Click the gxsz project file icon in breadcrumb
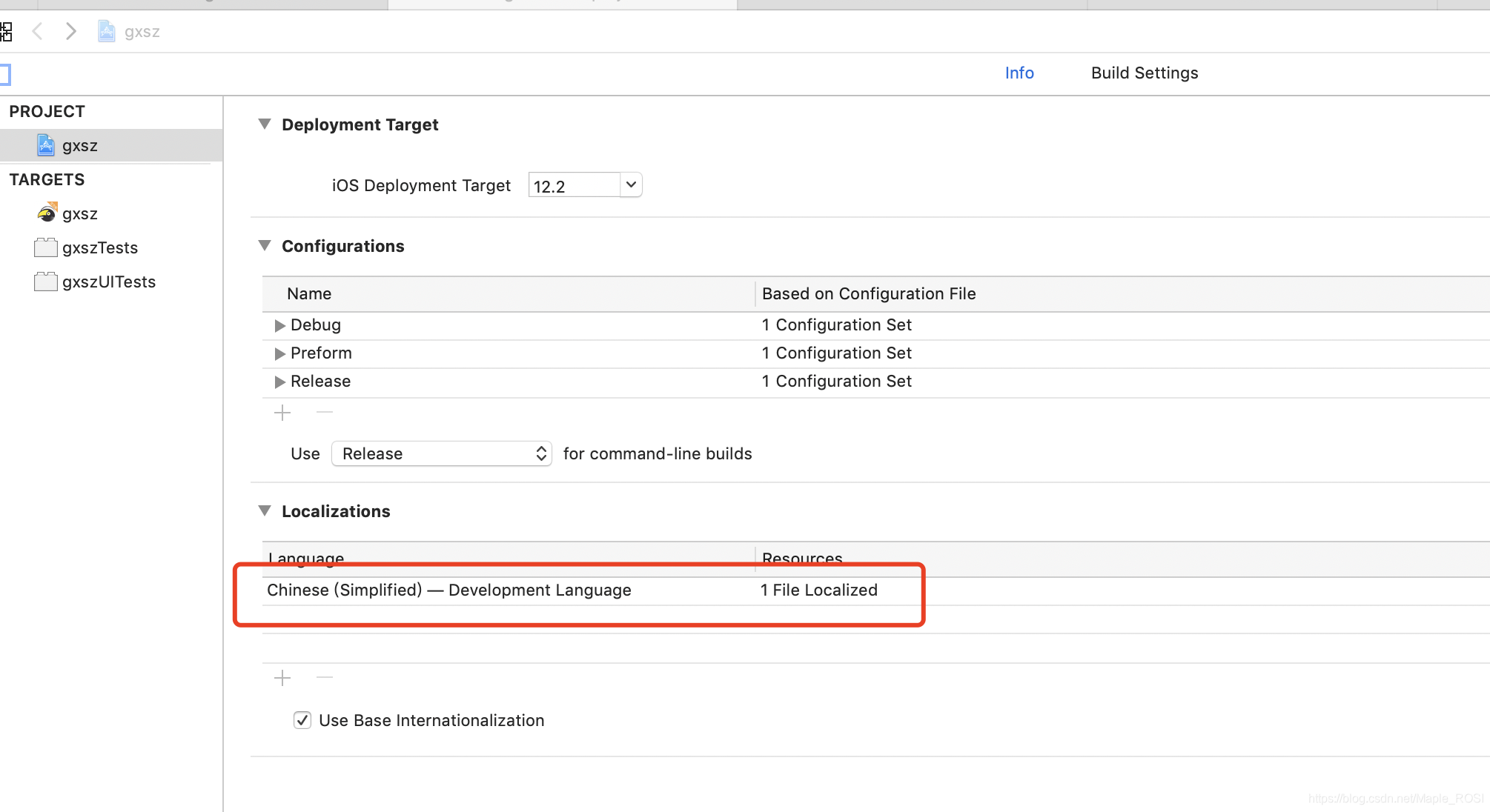The height and width of the screenshot is (812, 1490). 107,31
